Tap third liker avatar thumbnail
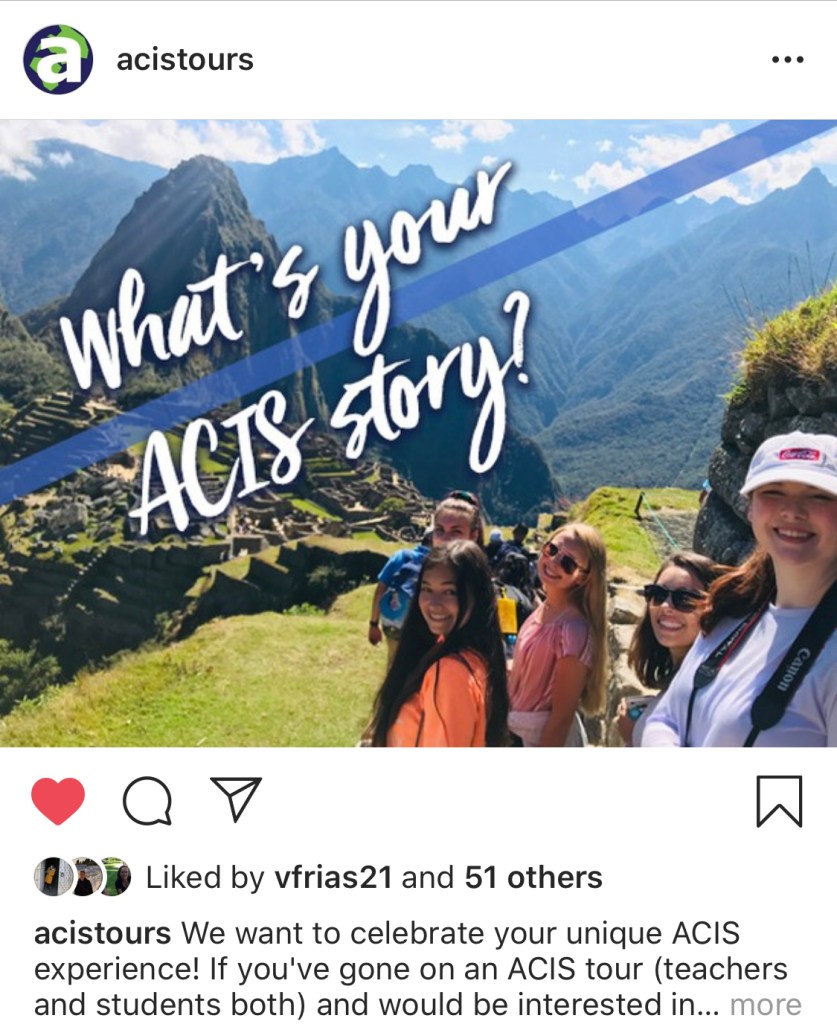The image size is (837, 1024). point(115,876)
